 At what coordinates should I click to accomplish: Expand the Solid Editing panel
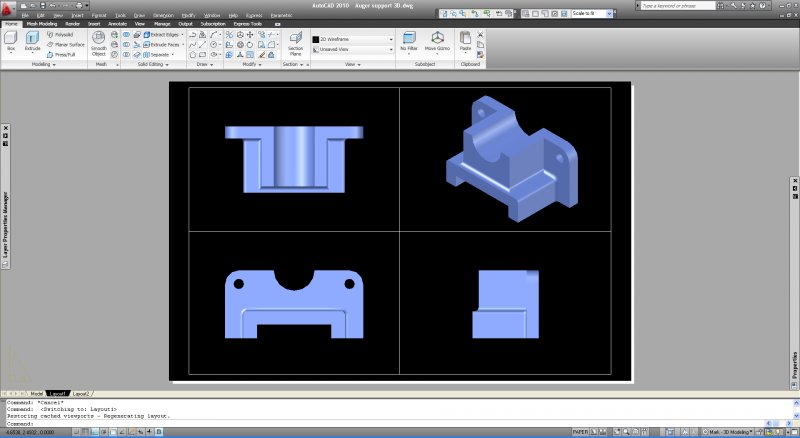click(153, 64)
